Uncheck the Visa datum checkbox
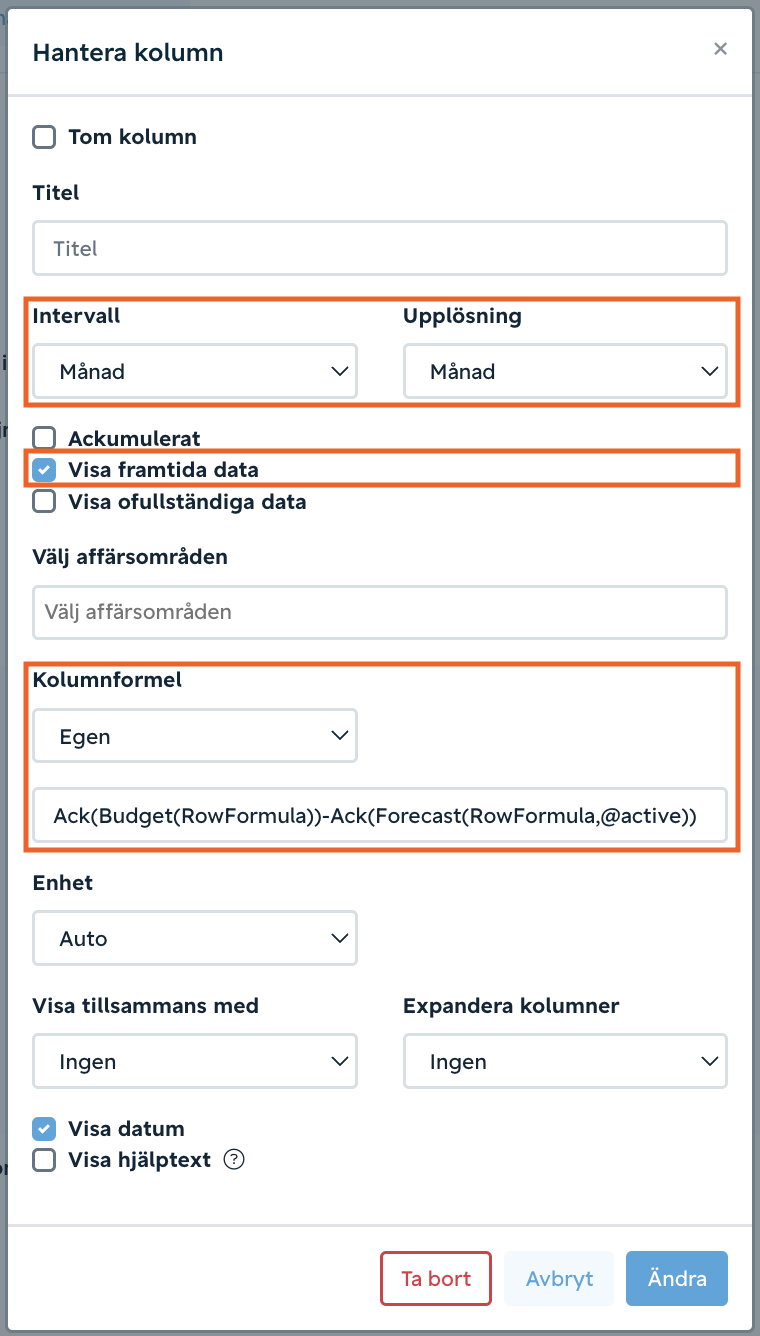The width and height of the screenshot is (760, 1336). [x=44, y=1129]
